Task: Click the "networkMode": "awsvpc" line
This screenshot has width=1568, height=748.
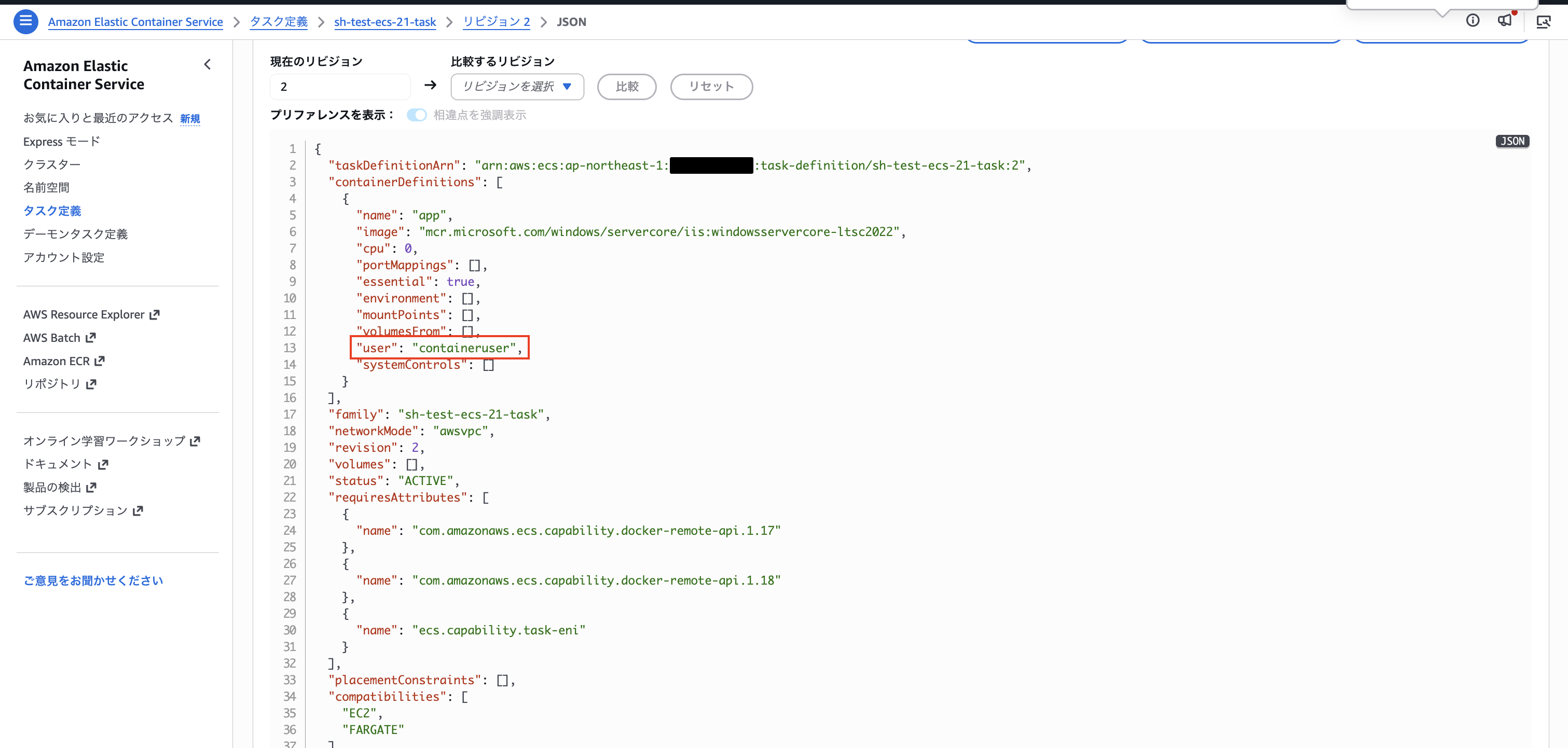Action: pos(411,431)
